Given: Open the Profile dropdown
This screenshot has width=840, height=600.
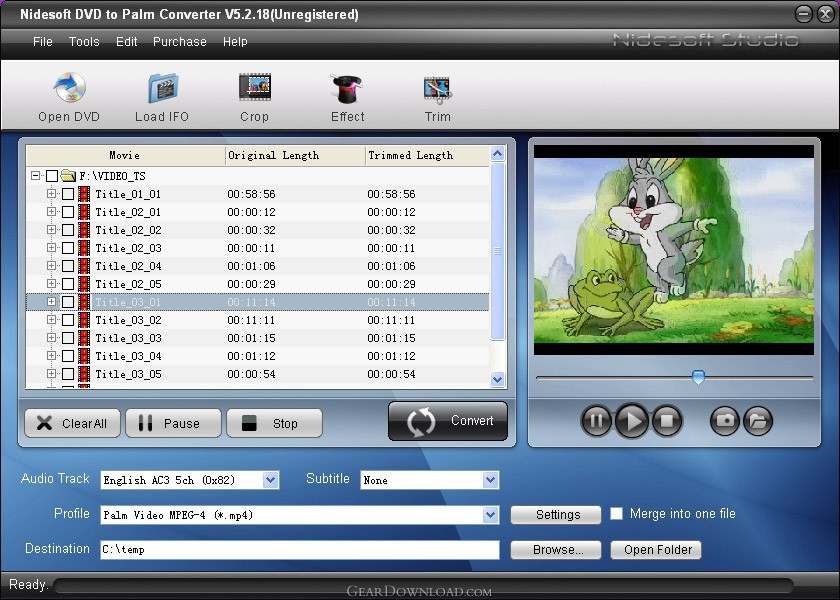Looking at the screenshot, I should pyautogui.click(x=490, y=515).
